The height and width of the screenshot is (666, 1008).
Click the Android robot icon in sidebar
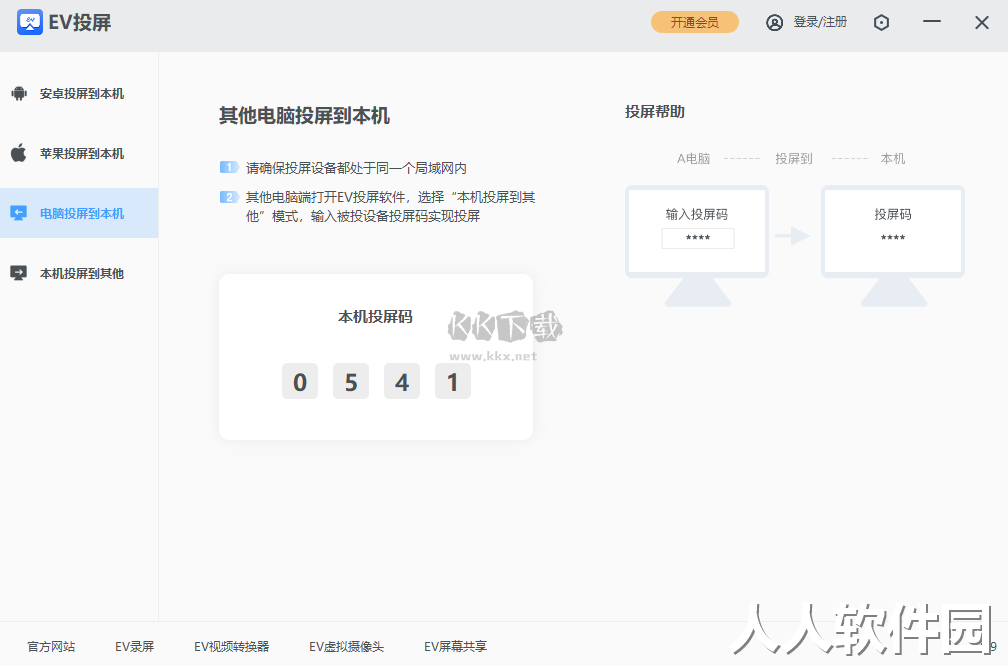pyautogui.click(x=19, y=94)
